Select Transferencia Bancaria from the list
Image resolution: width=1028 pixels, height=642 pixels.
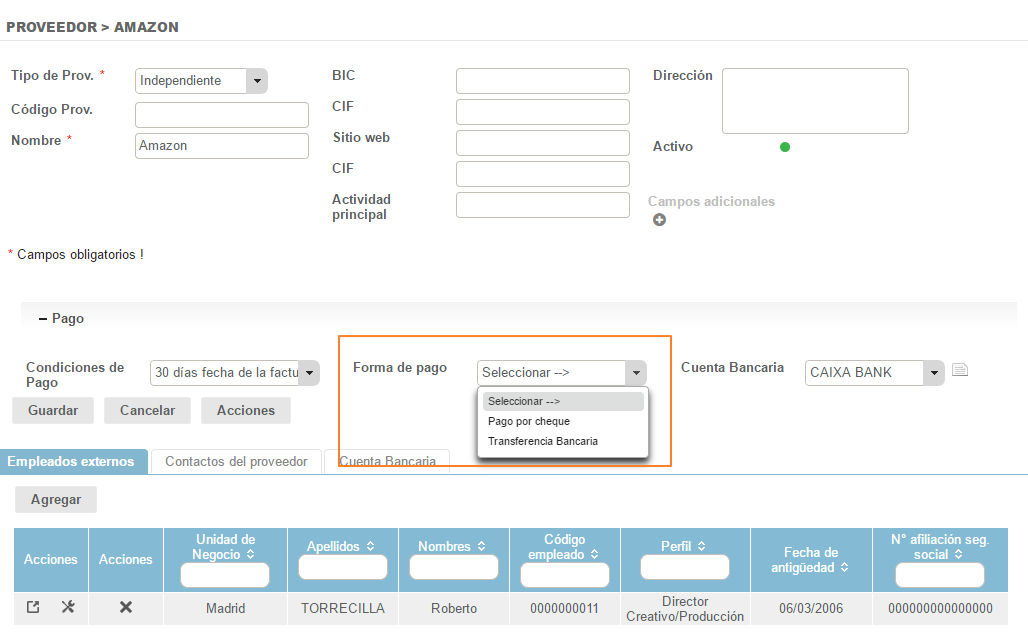point(543,441)
